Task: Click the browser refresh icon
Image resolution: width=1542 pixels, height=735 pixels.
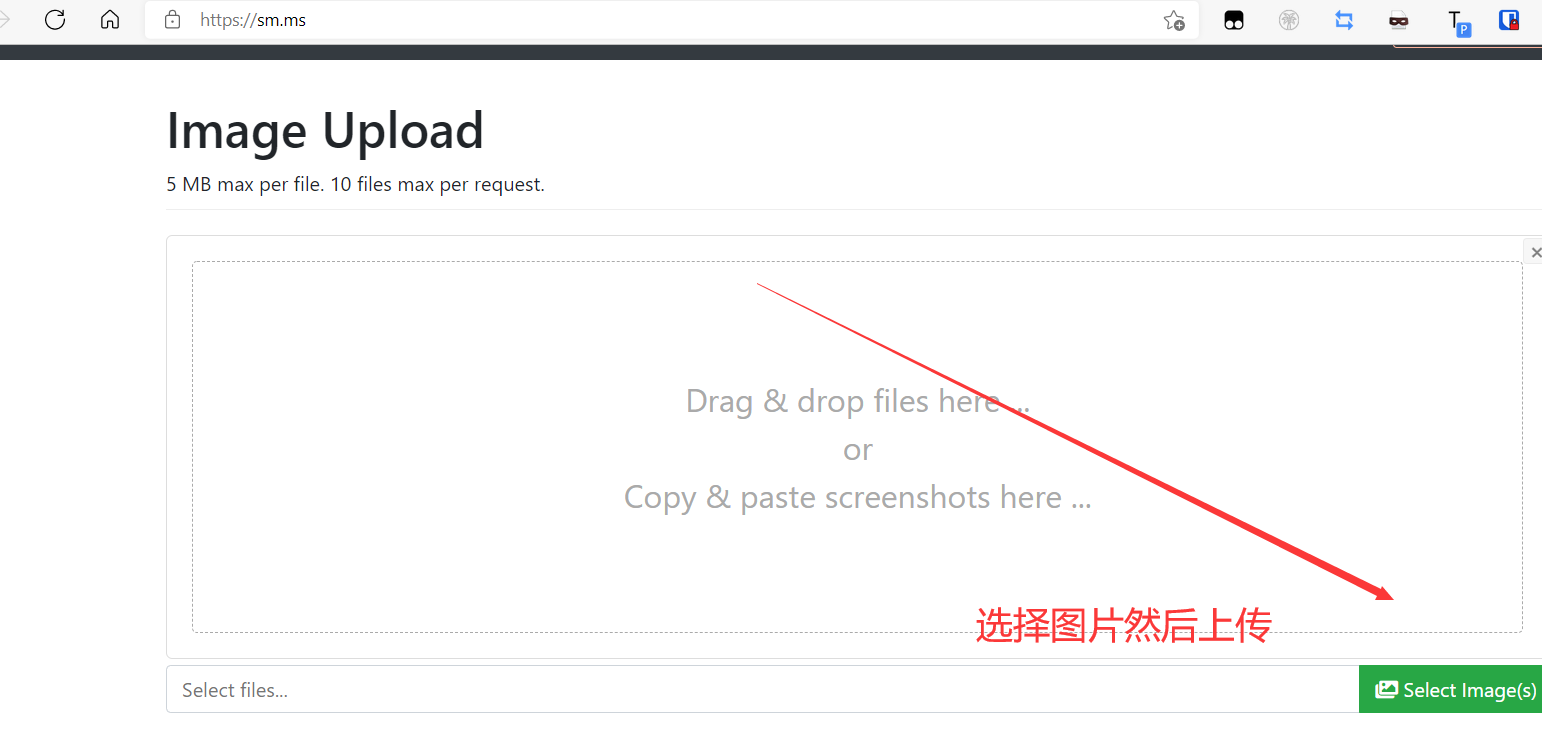Action: click(55, 20)
